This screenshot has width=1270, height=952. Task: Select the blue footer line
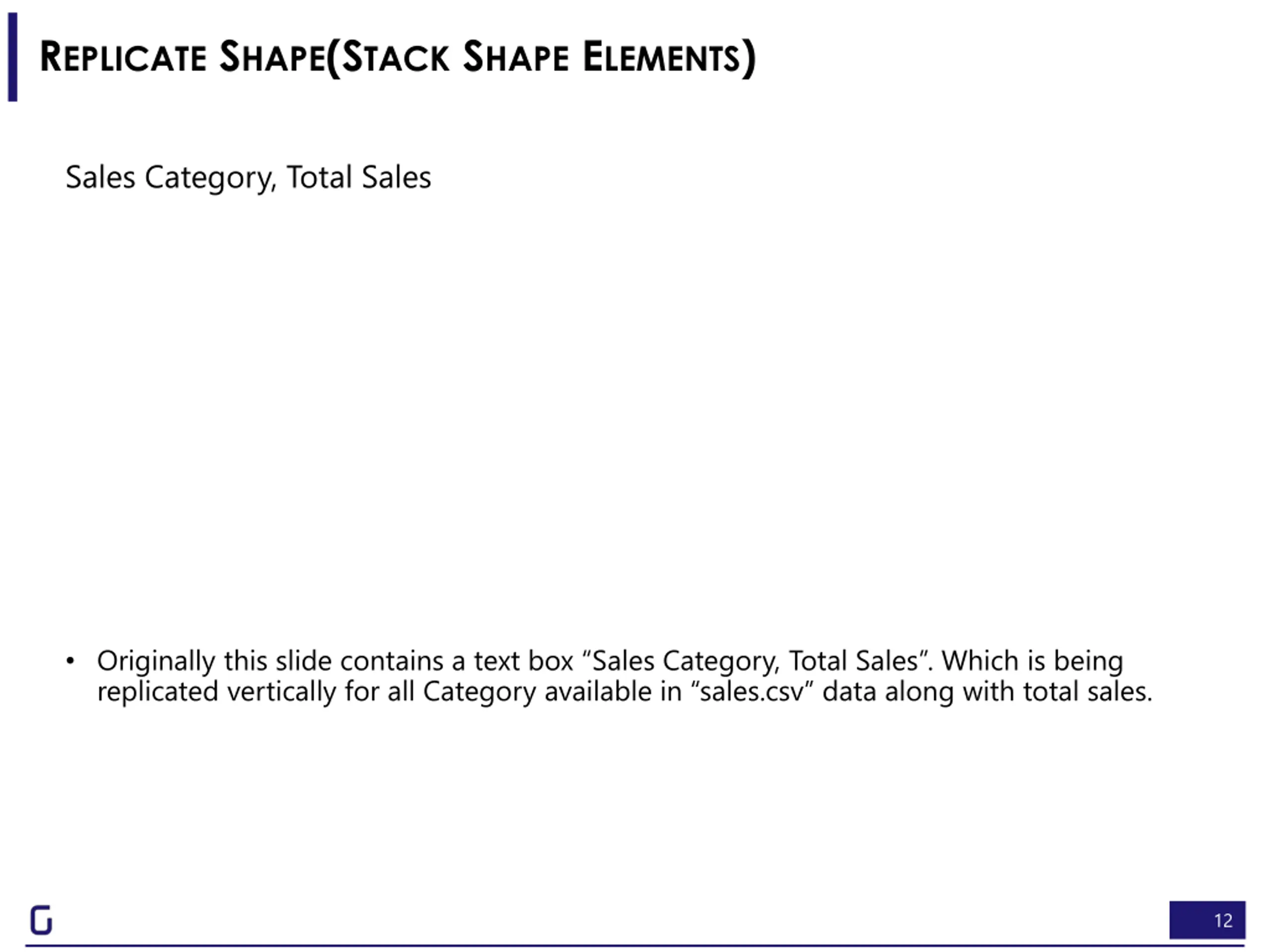coord(635,945)
